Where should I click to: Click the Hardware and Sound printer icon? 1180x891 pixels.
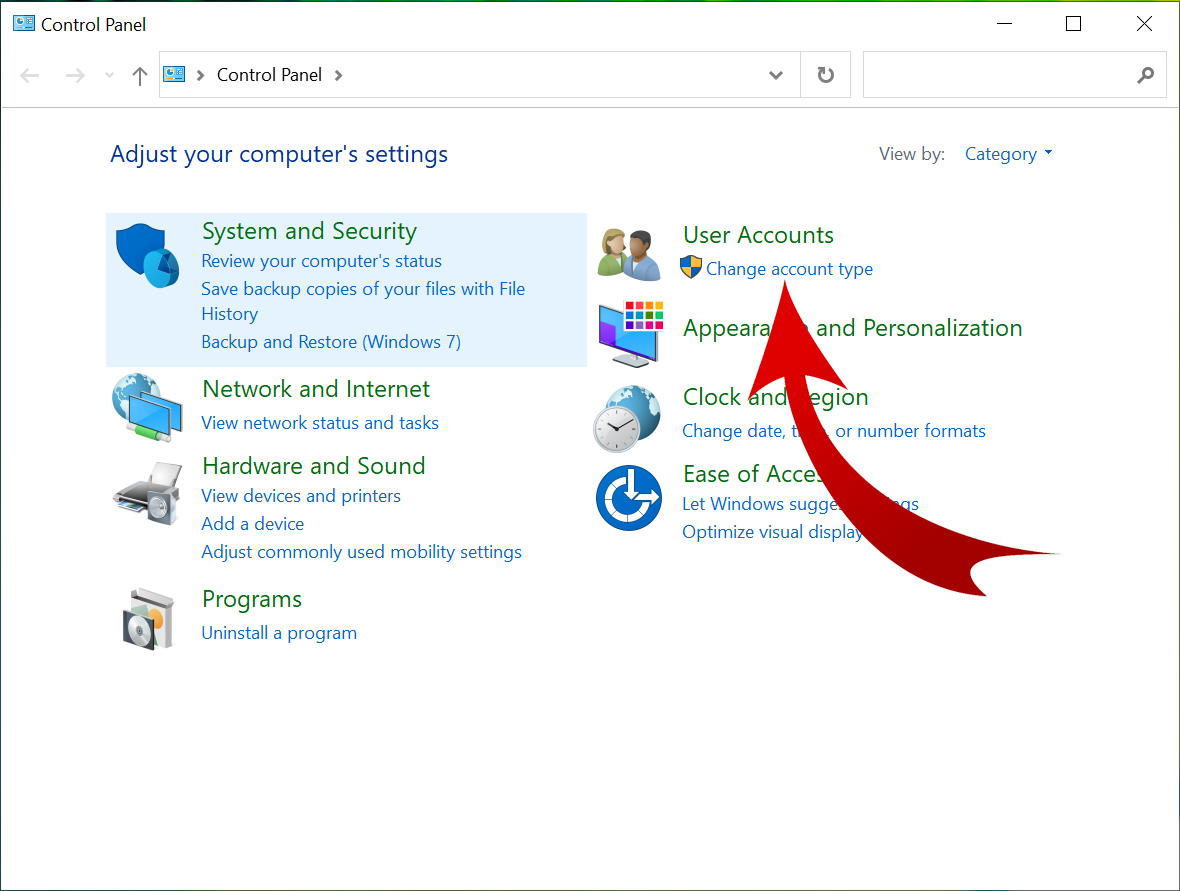click(x=148, y=493)
